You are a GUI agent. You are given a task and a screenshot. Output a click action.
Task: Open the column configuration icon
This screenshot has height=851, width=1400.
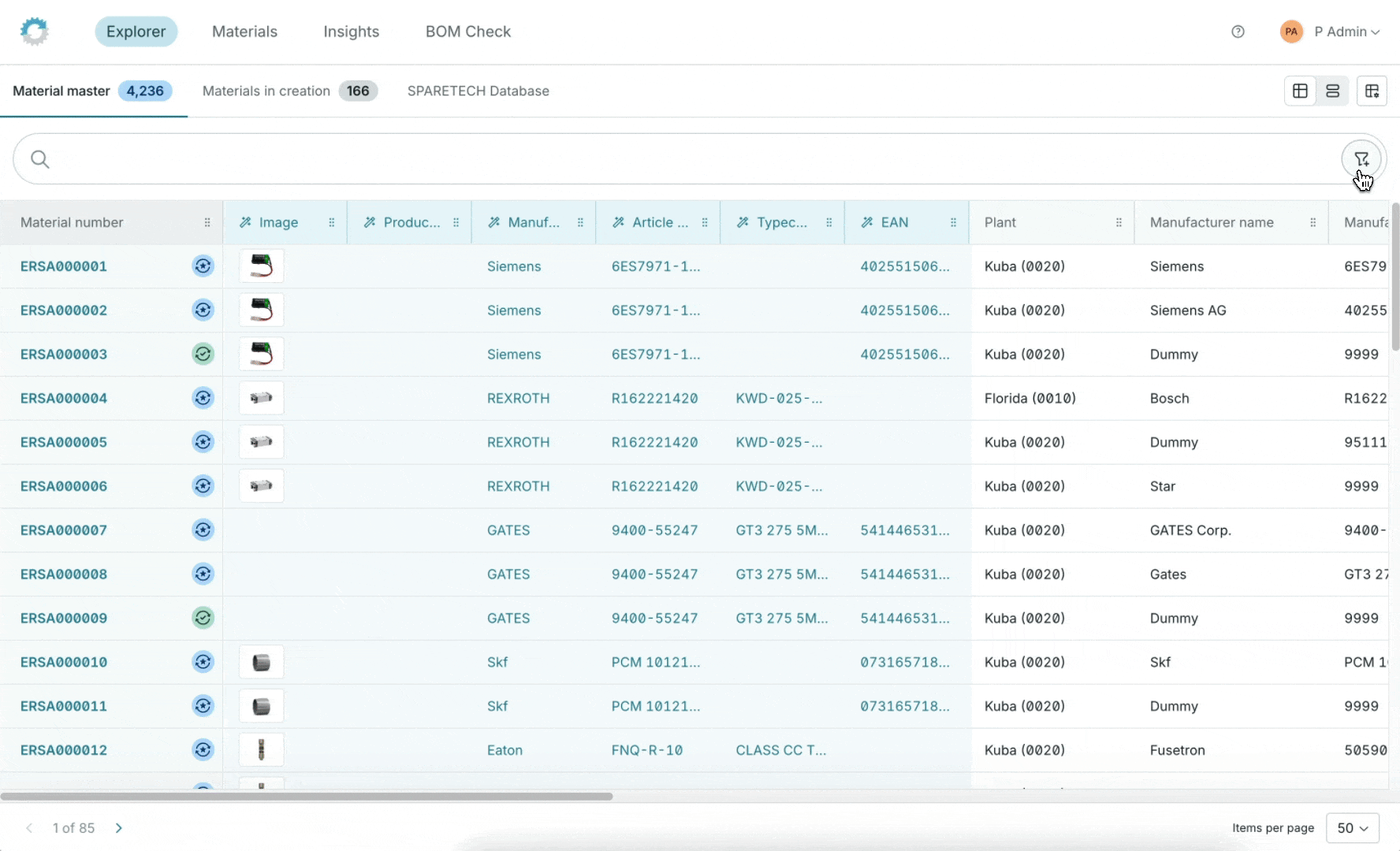pyautogui.click(x=1372, y=91)
